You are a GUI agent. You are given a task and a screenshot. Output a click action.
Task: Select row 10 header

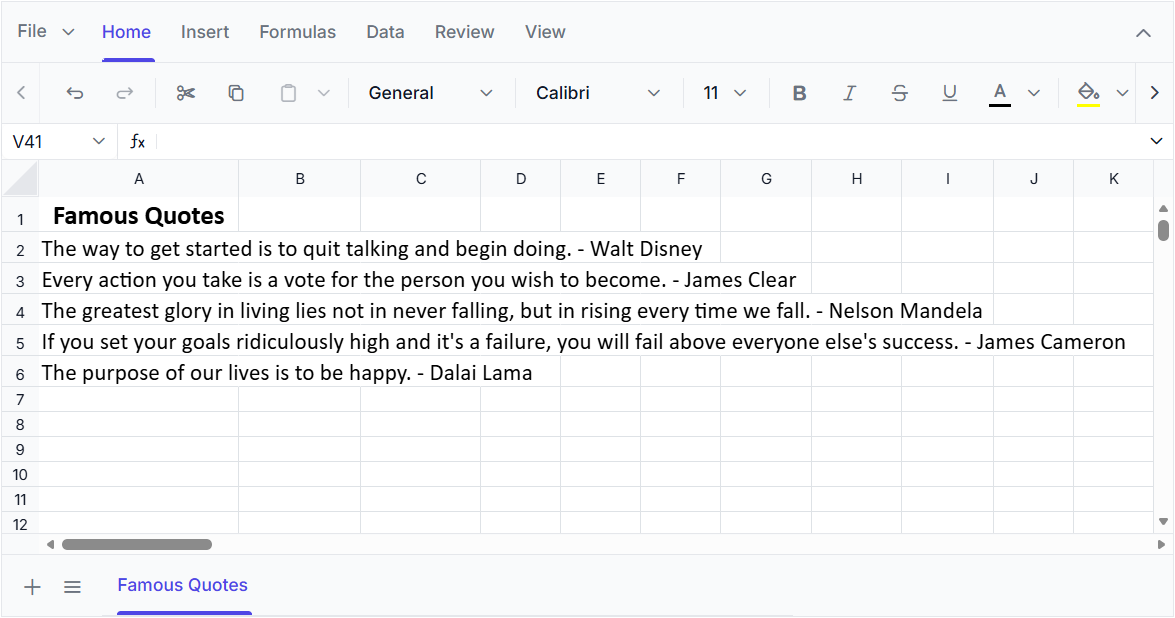tap(20, 474)
